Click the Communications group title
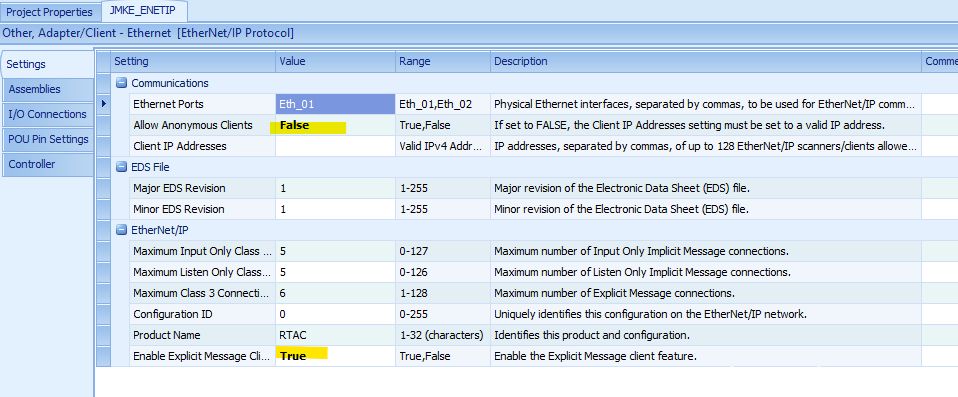 [170, 83]
